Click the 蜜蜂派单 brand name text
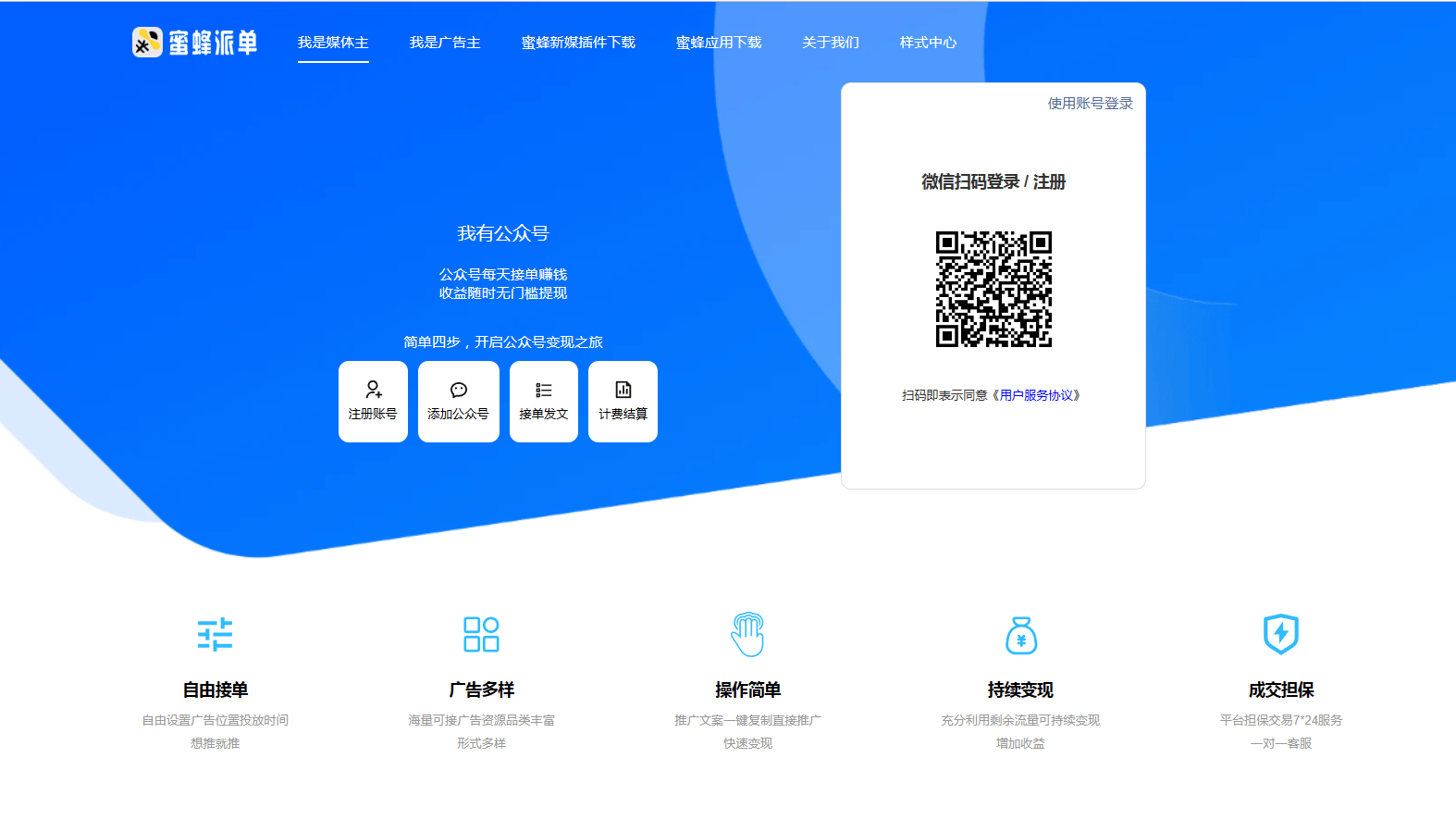 [213, 43]
